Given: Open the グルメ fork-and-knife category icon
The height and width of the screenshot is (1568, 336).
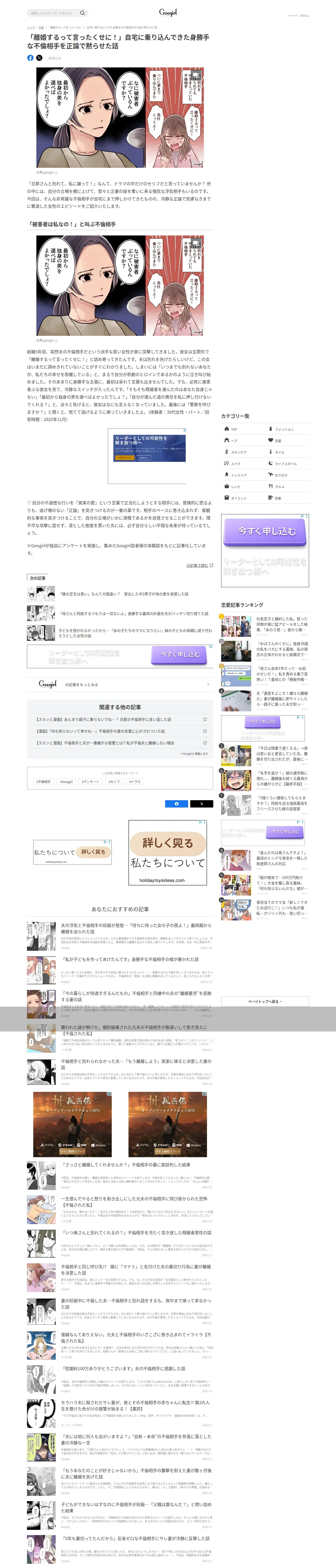Looking at the screenshot, I should 271,486.
